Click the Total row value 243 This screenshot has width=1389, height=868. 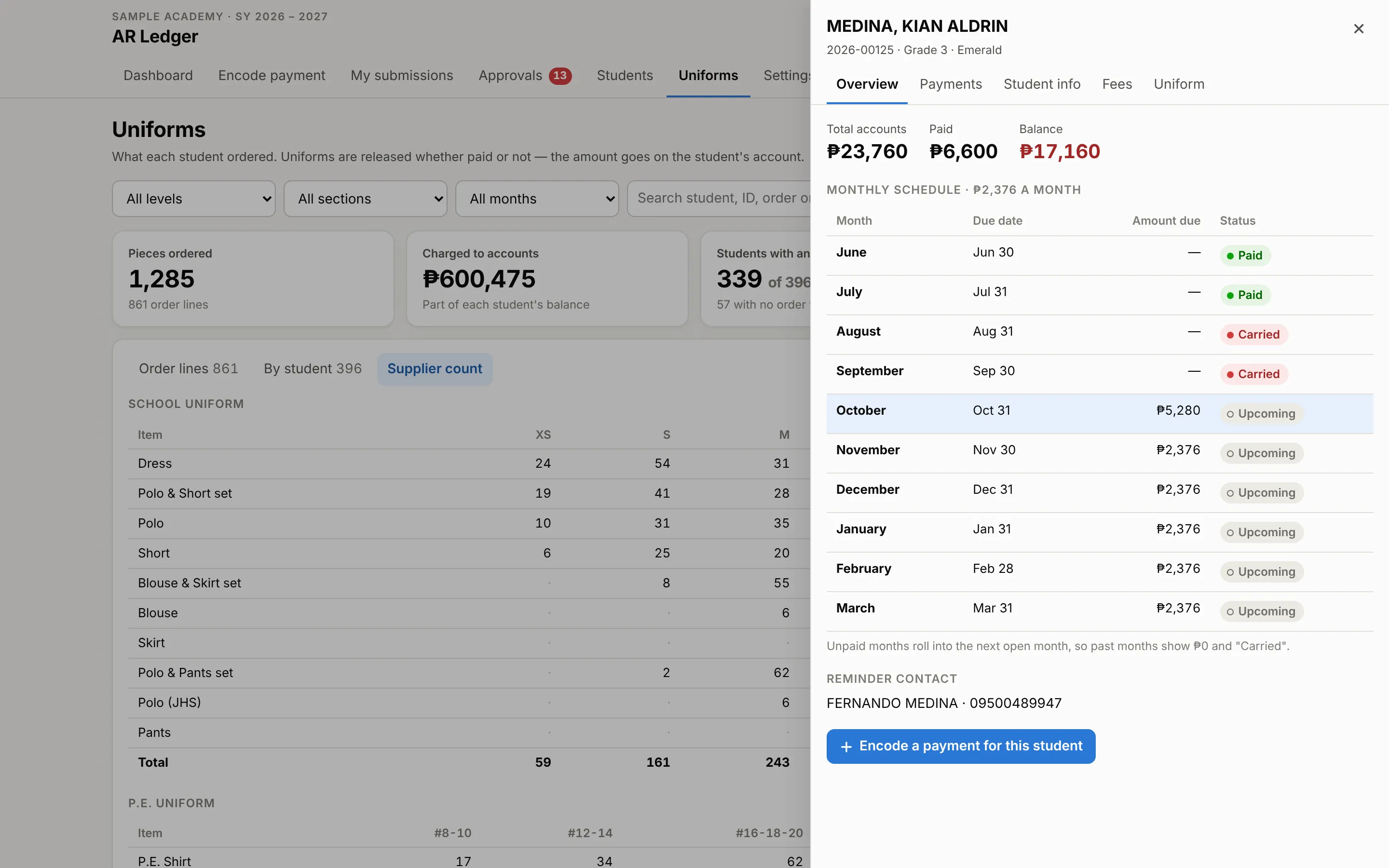coord(777,762)
